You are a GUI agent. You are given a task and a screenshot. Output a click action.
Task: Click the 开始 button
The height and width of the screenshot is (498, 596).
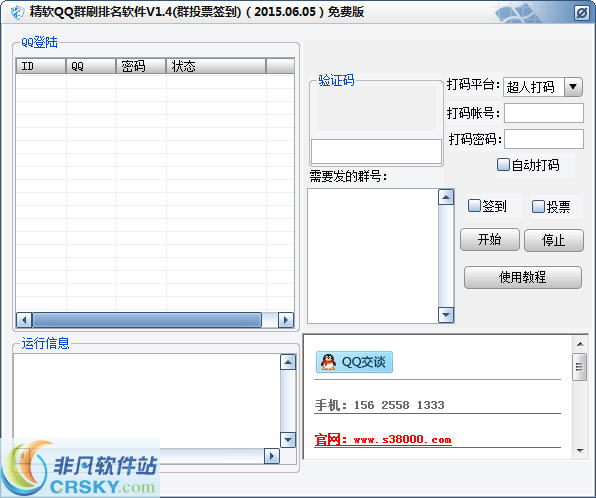(x=490, y=239)
